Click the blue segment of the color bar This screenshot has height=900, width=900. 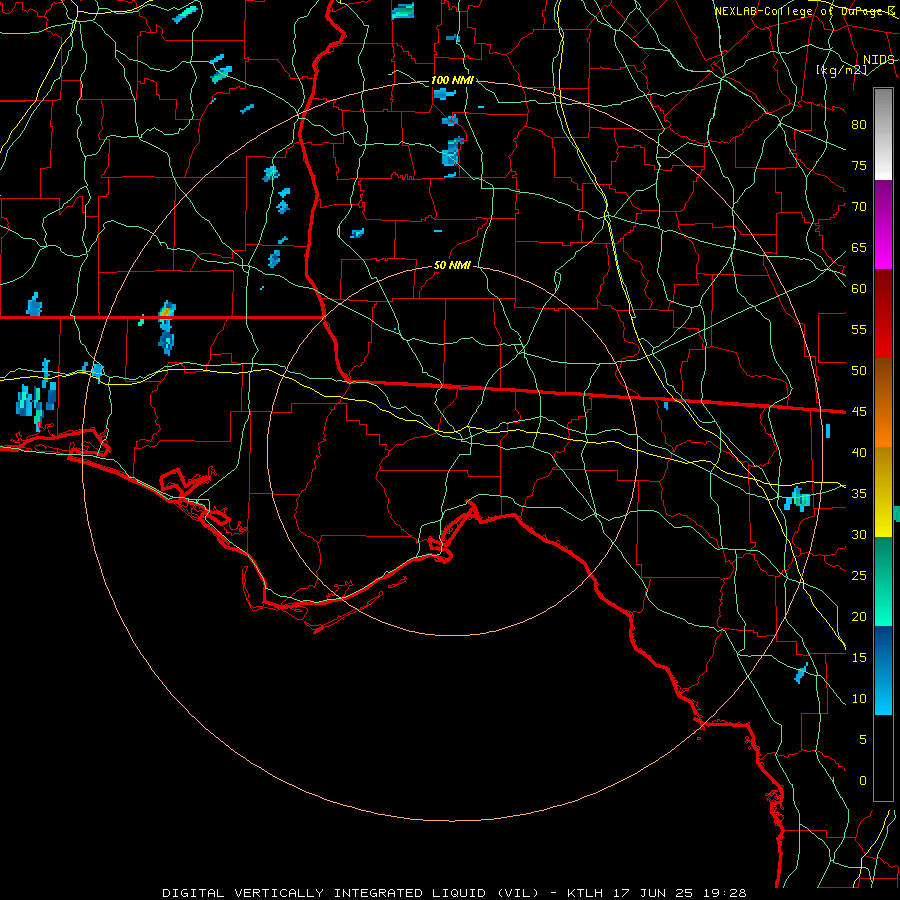click(883, 670)
